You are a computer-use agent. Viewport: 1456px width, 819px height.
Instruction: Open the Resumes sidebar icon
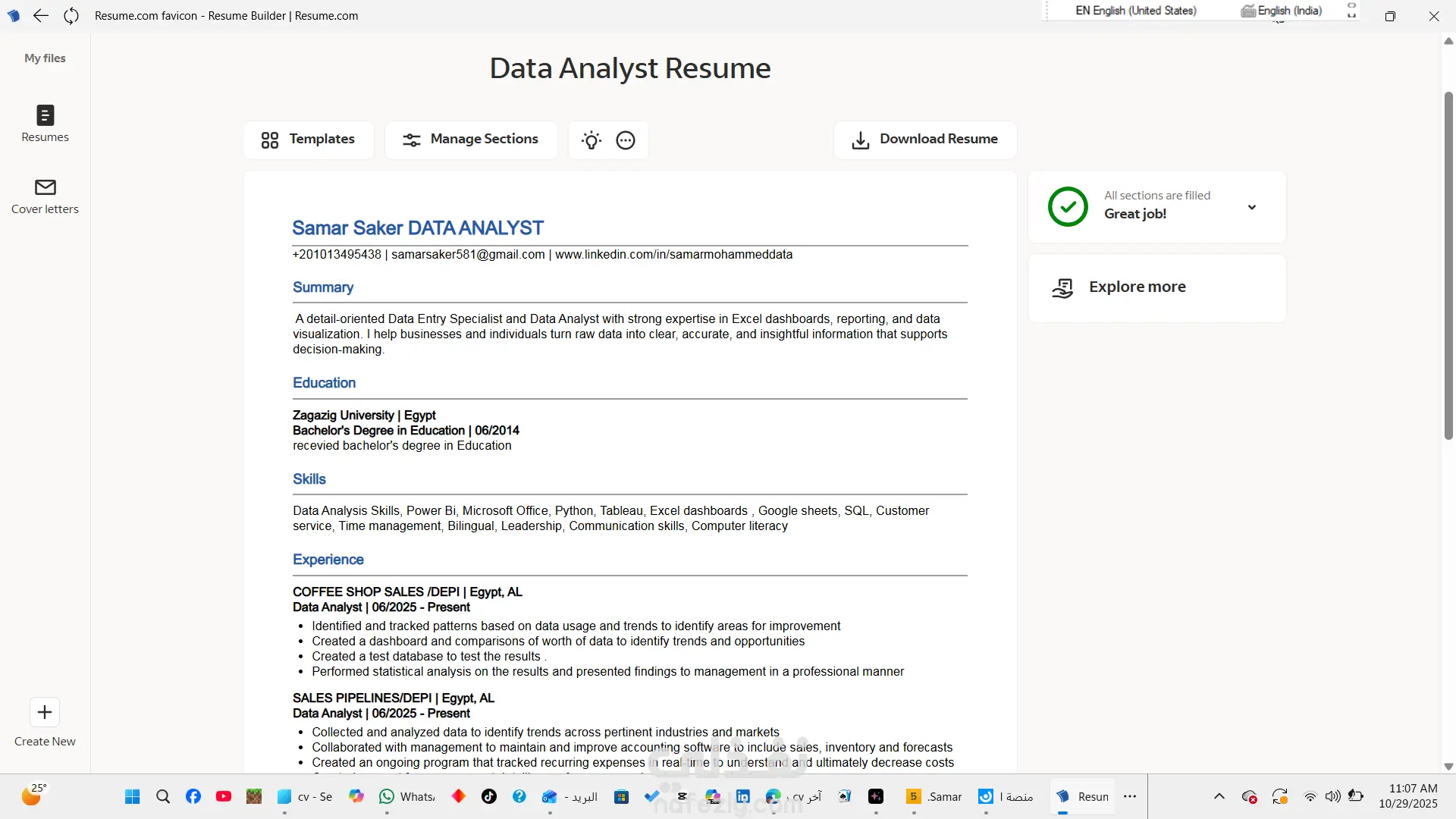[45, 115]
